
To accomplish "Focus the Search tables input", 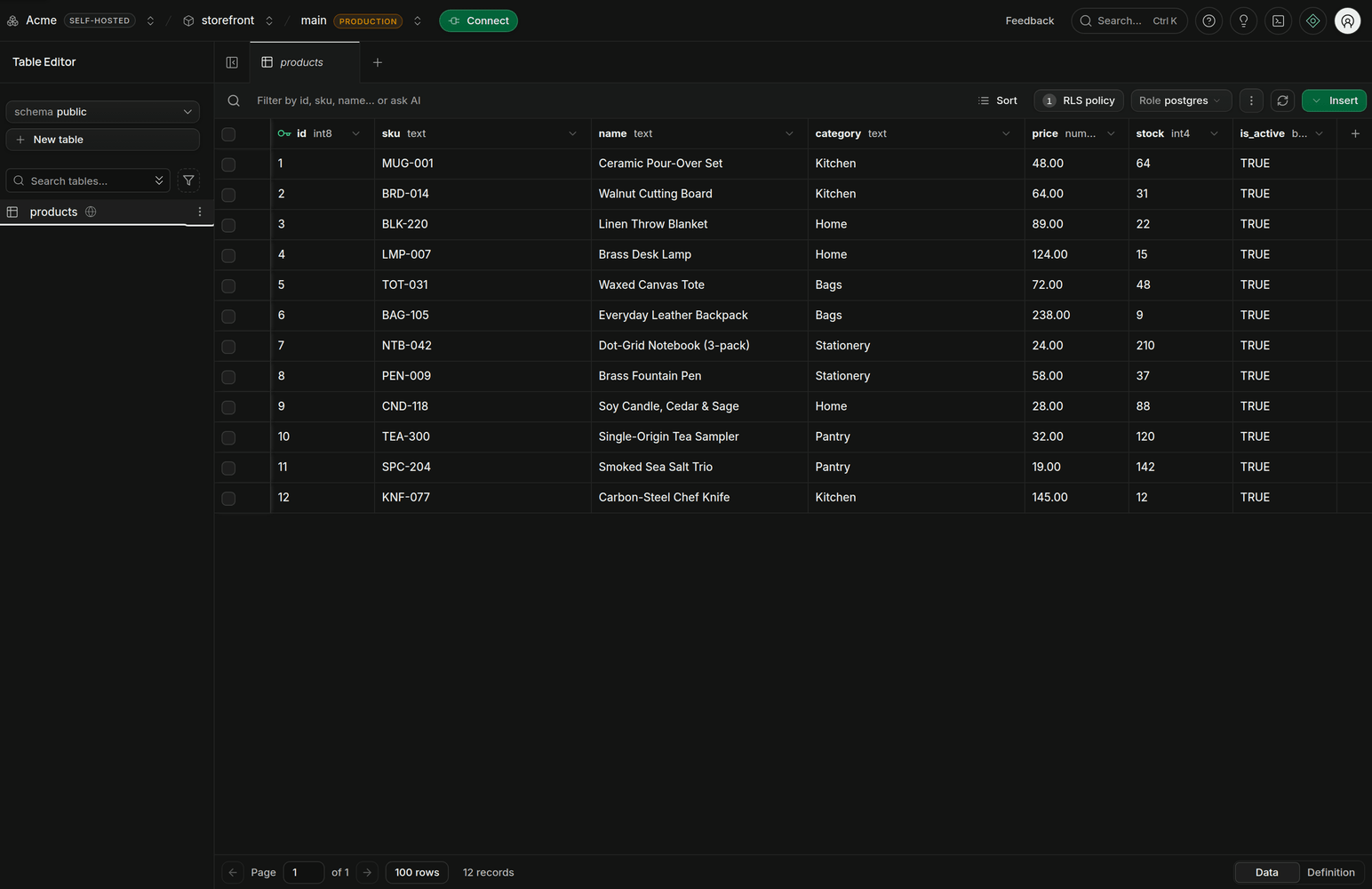I will click(x=88, y=180).
